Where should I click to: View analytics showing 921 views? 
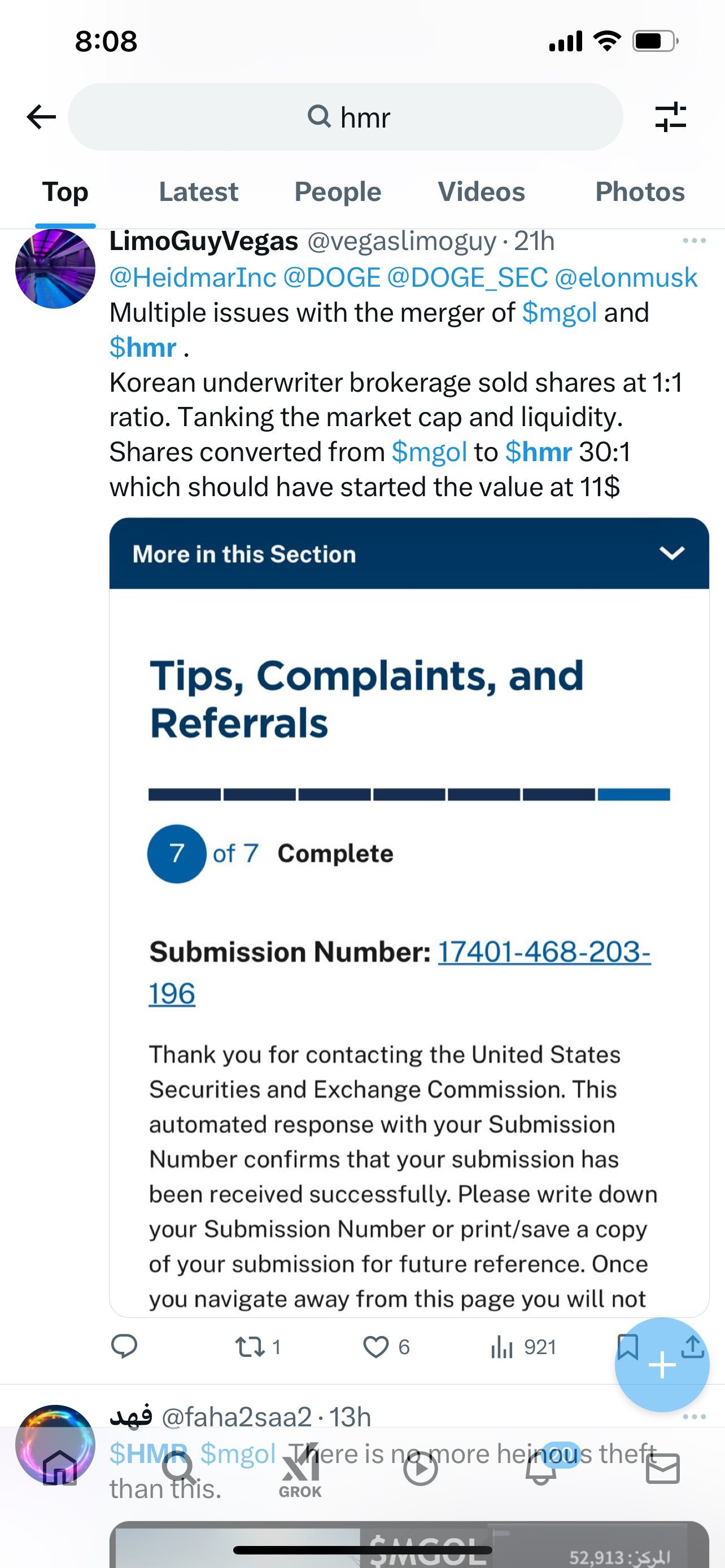click(x=523, y=1347)
